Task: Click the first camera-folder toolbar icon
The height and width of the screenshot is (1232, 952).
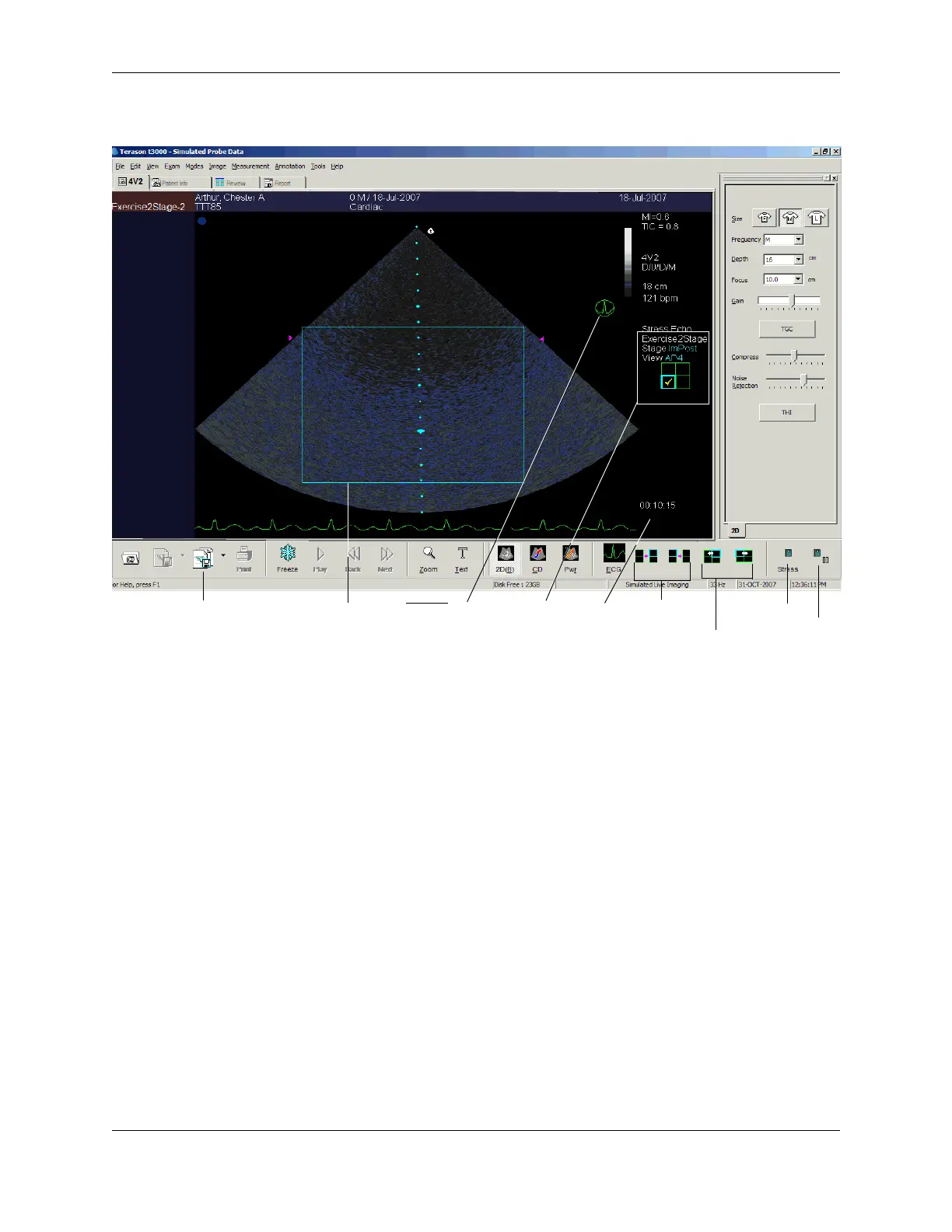Action: (131, 558)
